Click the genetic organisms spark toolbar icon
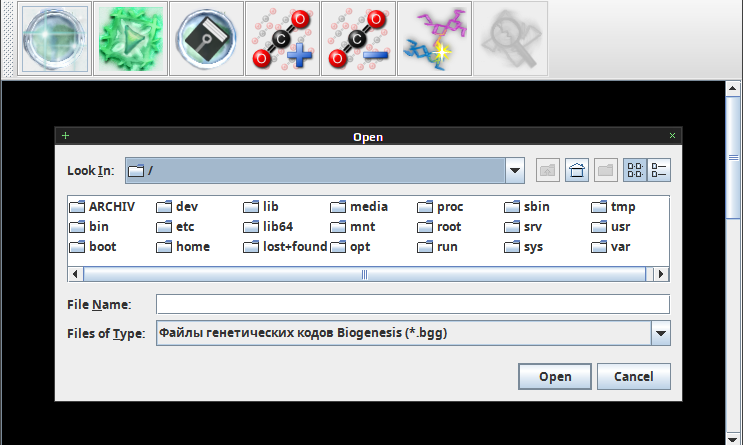This screenshot has width=743, height=445. [x=435, y=39]
